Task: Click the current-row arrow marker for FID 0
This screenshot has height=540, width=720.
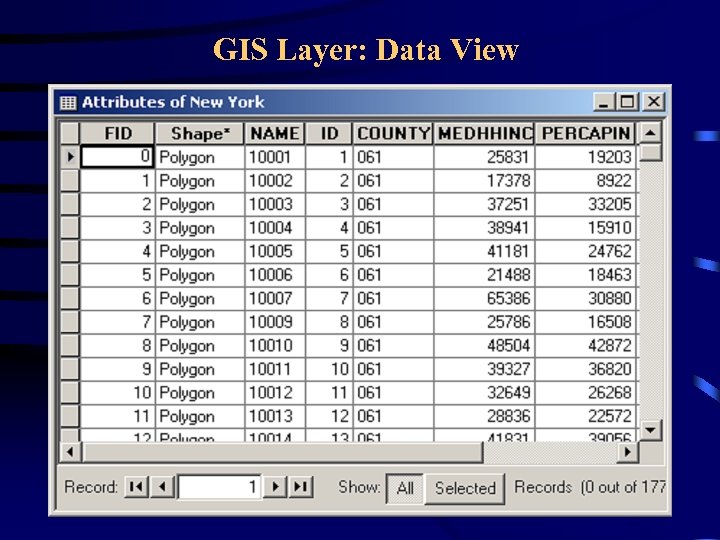Action: [x=70, y=157]
